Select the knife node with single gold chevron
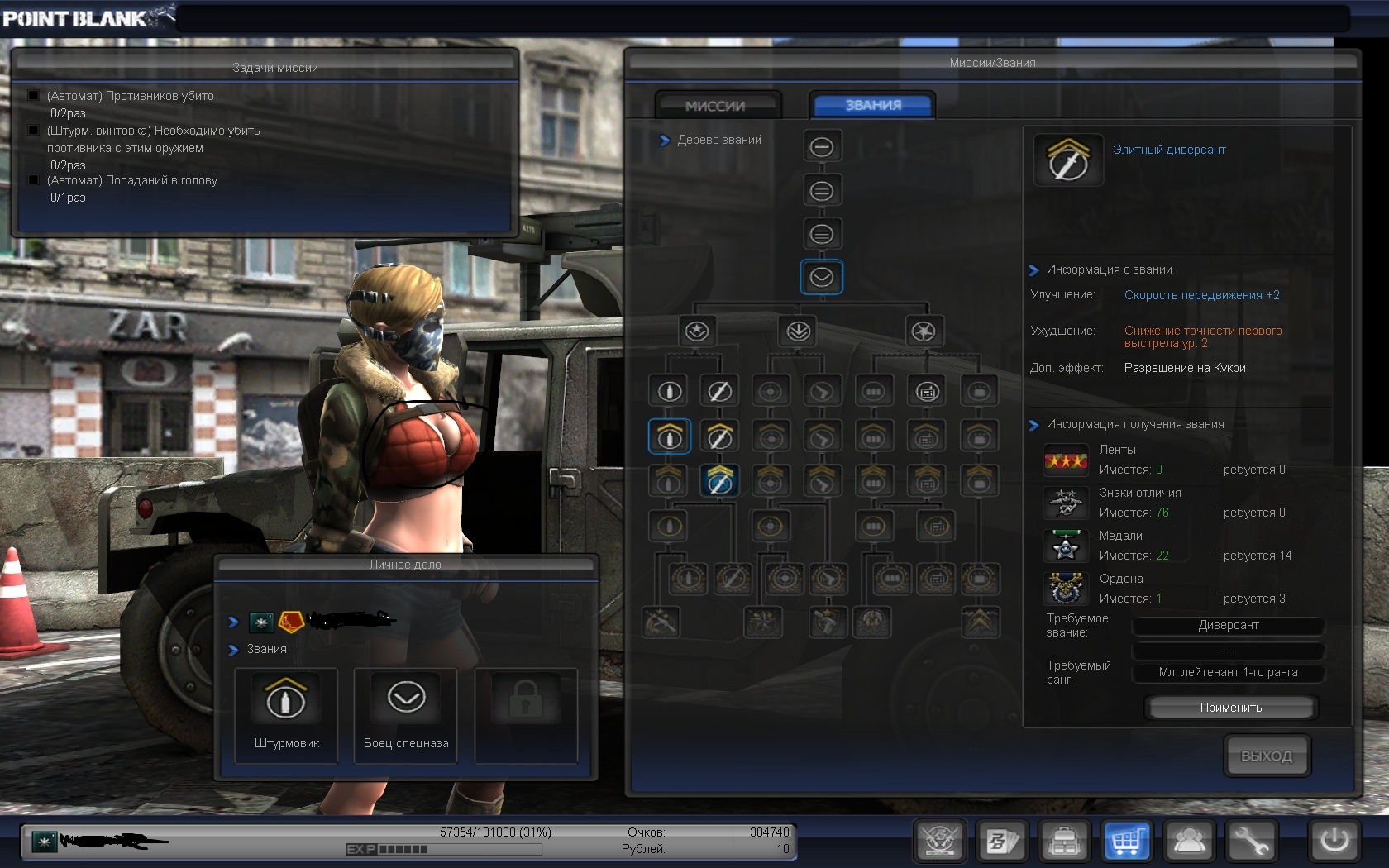The width and height of the screenshot is (1389, 868). 719,436
